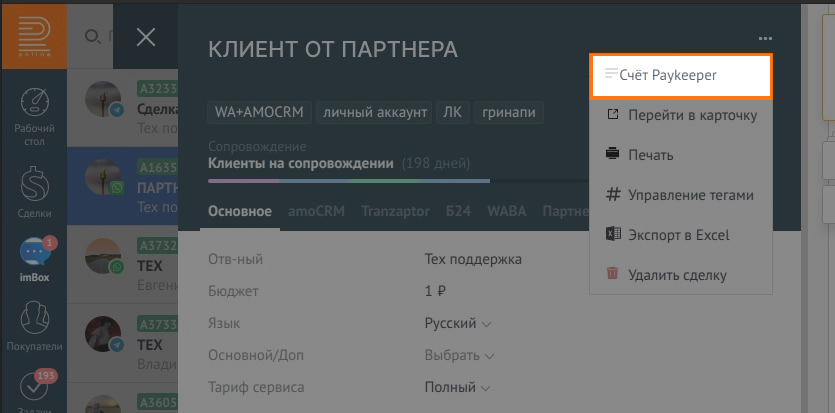The image size is (835, 413).
Task: Switch to the Б24 tab
Action: 458,211
